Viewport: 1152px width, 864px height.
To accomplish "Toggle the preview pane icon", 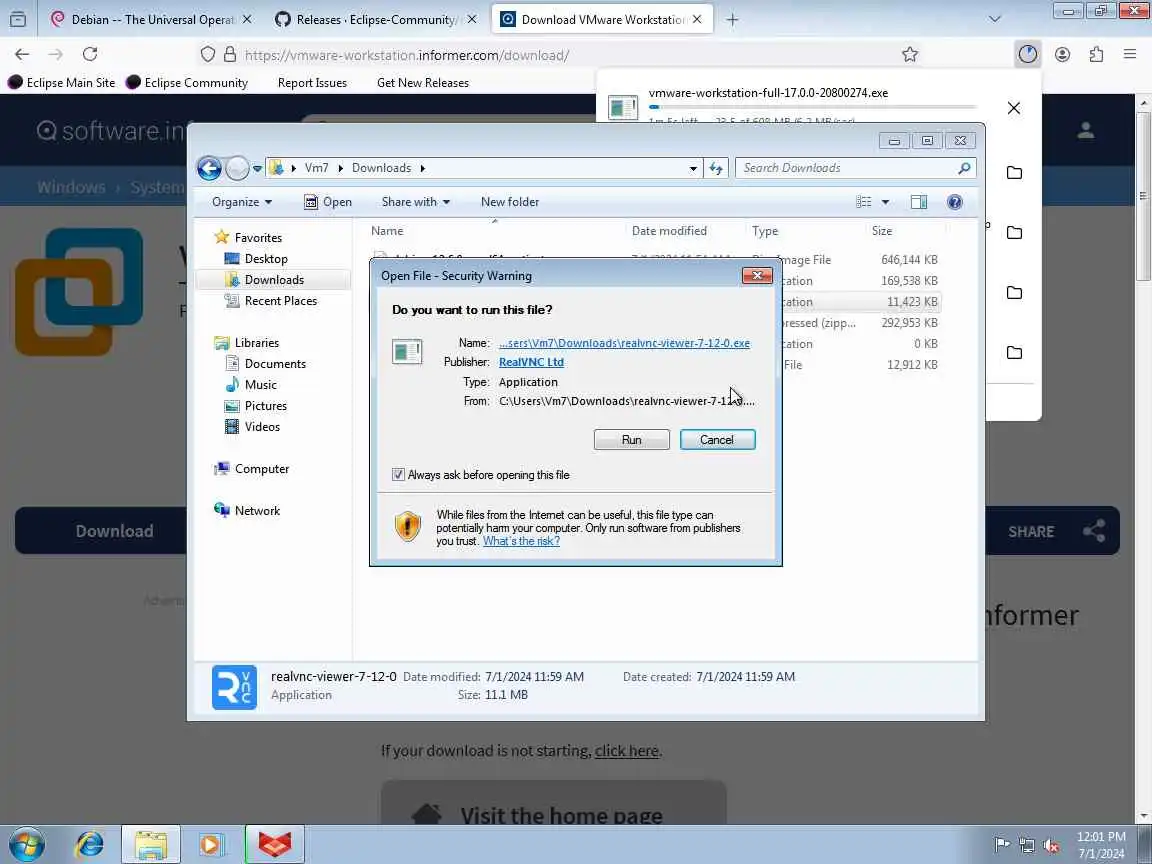I will point(918,202).
